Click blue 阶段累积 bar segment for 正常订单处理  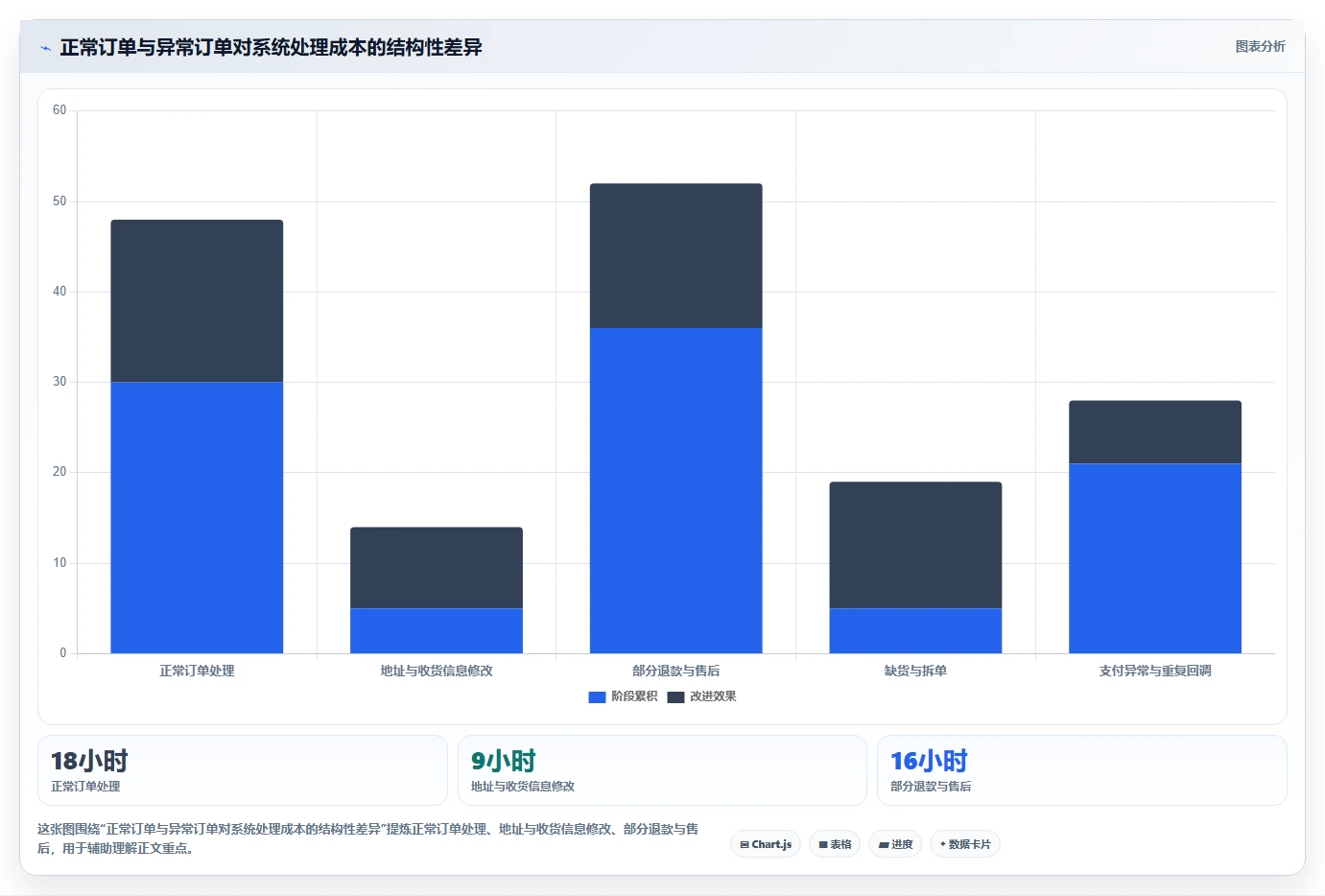click(197, 518)
